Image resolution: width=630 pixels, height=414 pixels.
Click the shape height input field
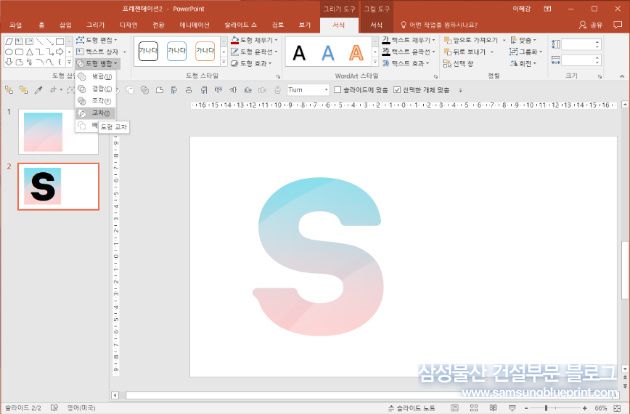point(581,44)
